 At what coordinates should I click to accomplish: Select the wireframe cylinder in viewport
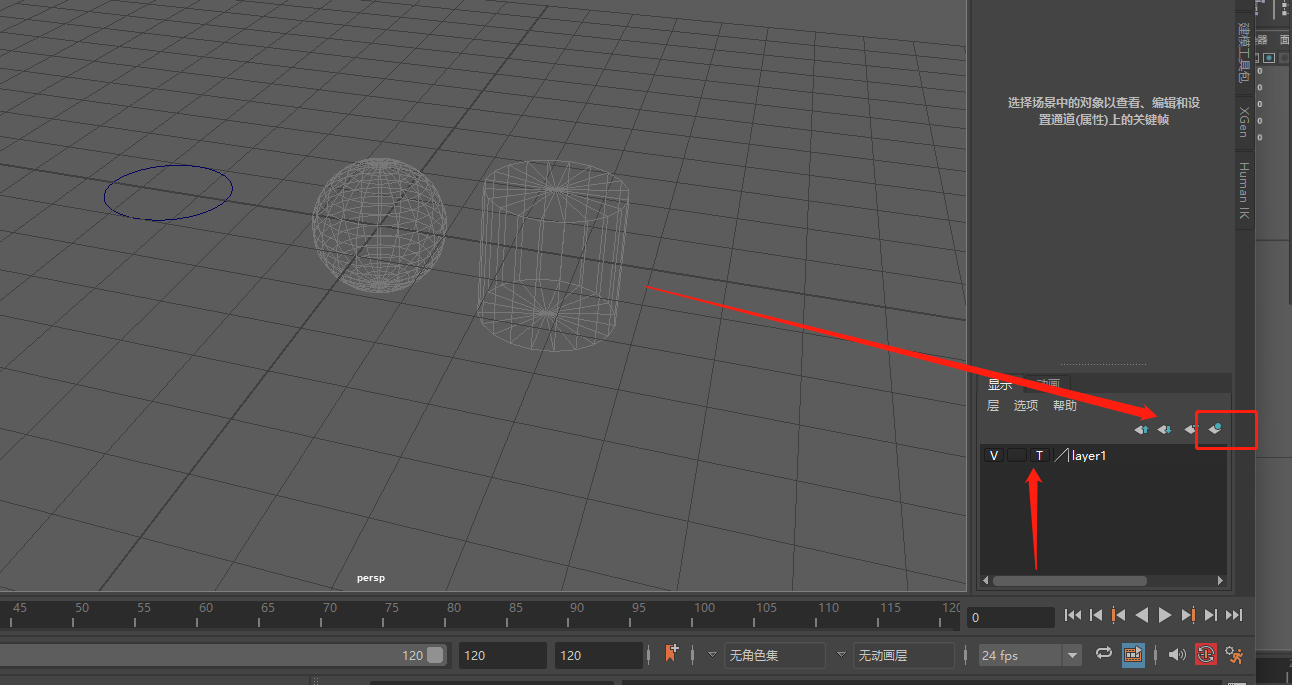pos(555,255)
